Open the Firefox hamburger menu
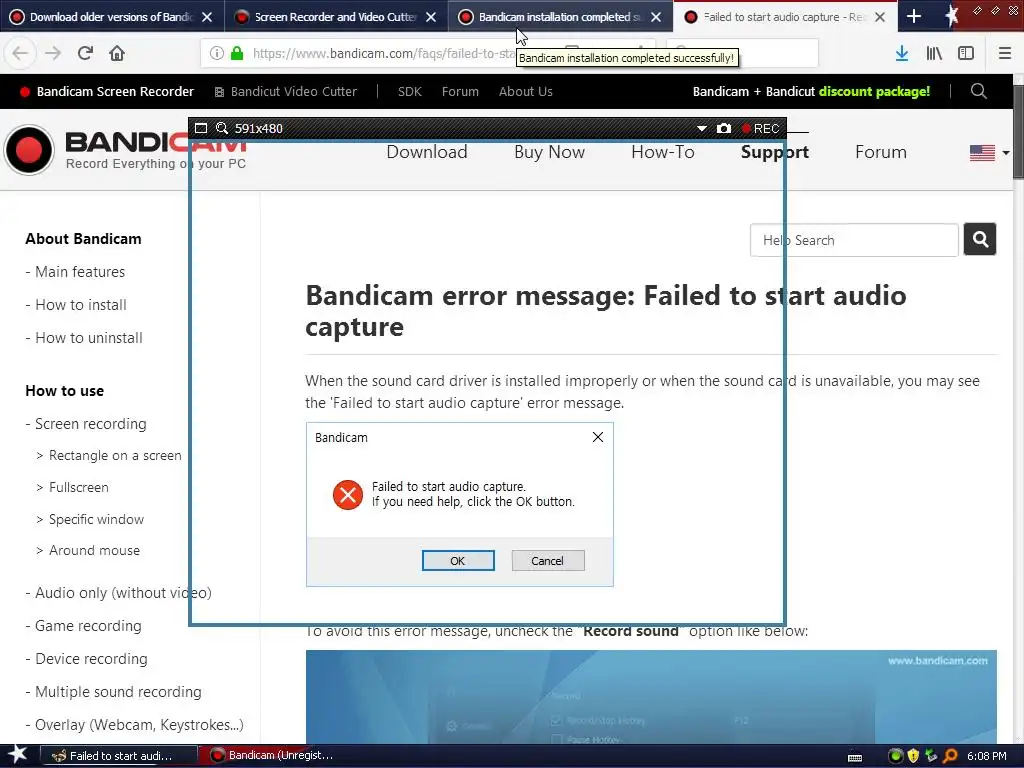 (x=1005, y=54)
